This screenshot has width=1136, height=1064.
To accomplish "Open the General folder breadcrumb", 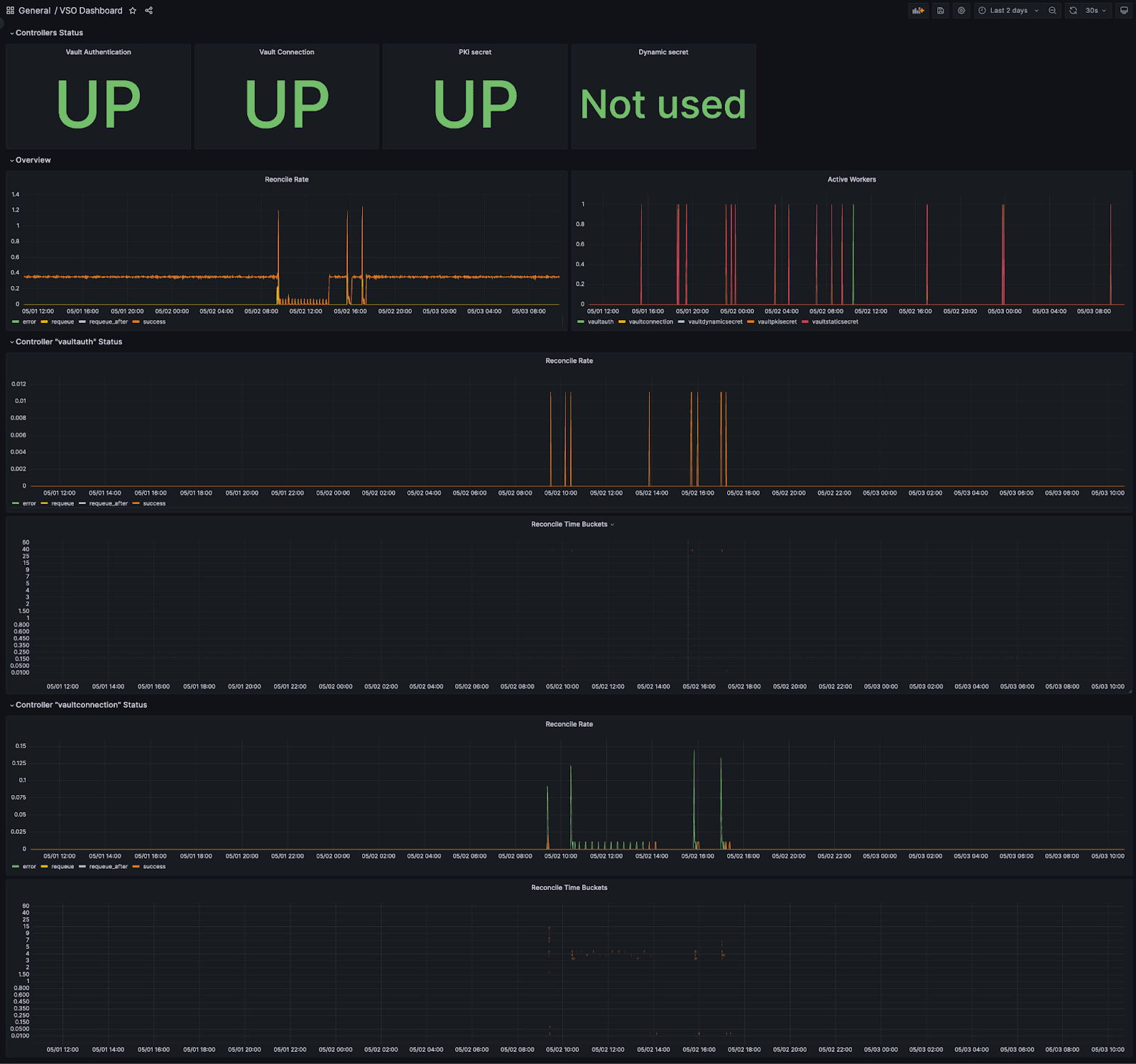I will coord(34,11).
